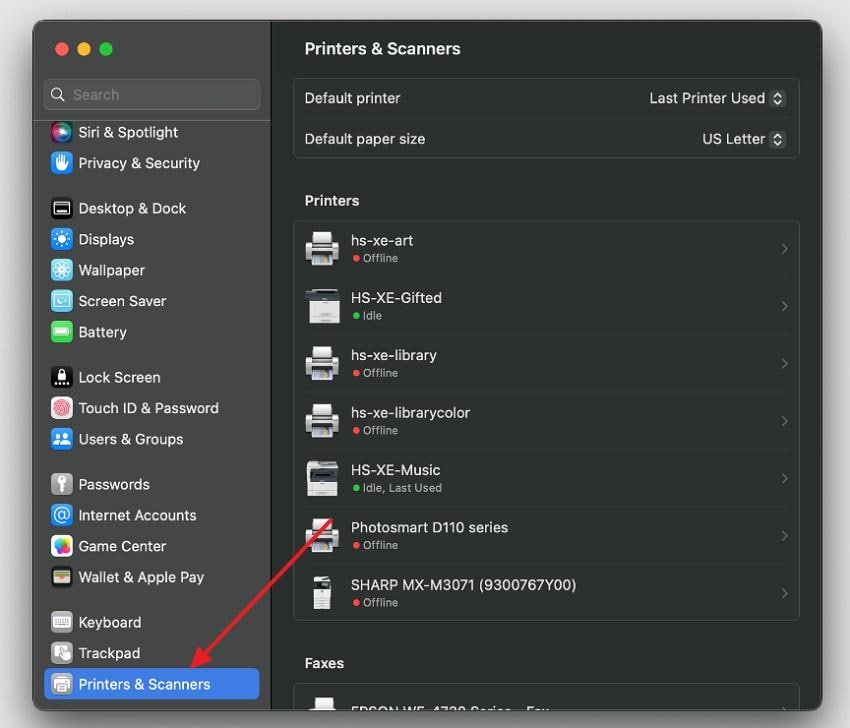Viewport: 850px width, 728px height.
Task: Click the HS-XE-Gifted printer icon
Action: tap(322, 306)
